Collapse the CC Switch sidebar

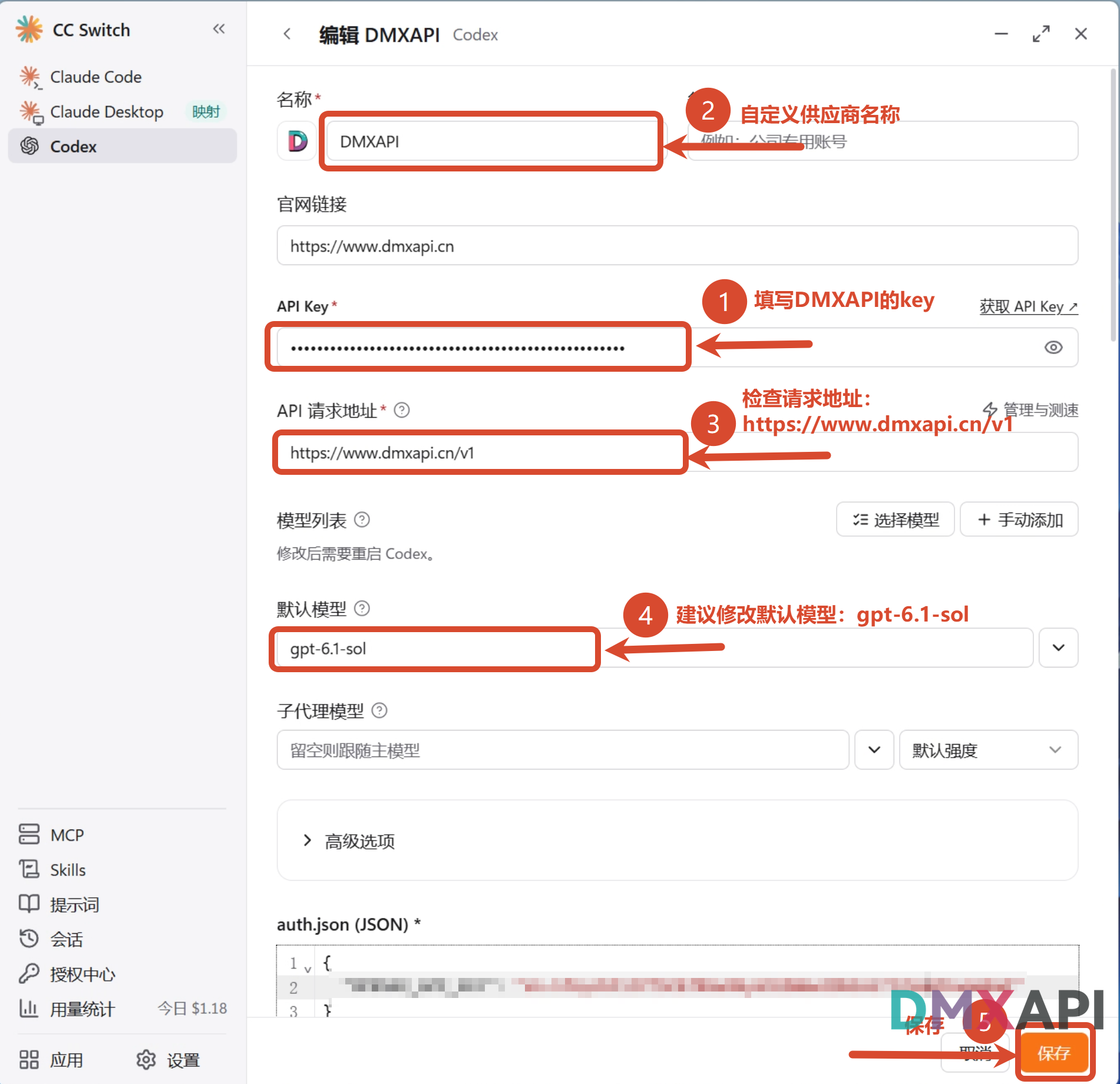coord(219,29)
